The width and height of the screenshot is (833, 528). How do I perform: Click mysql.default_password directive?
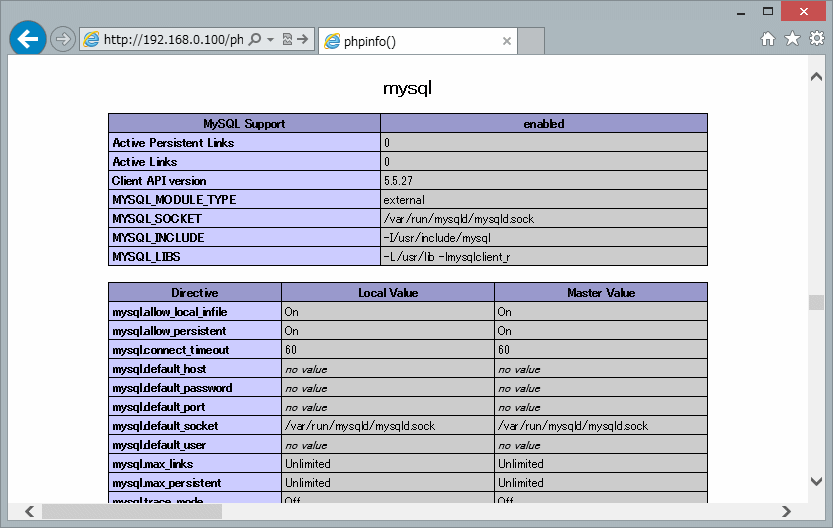point(172,388)
